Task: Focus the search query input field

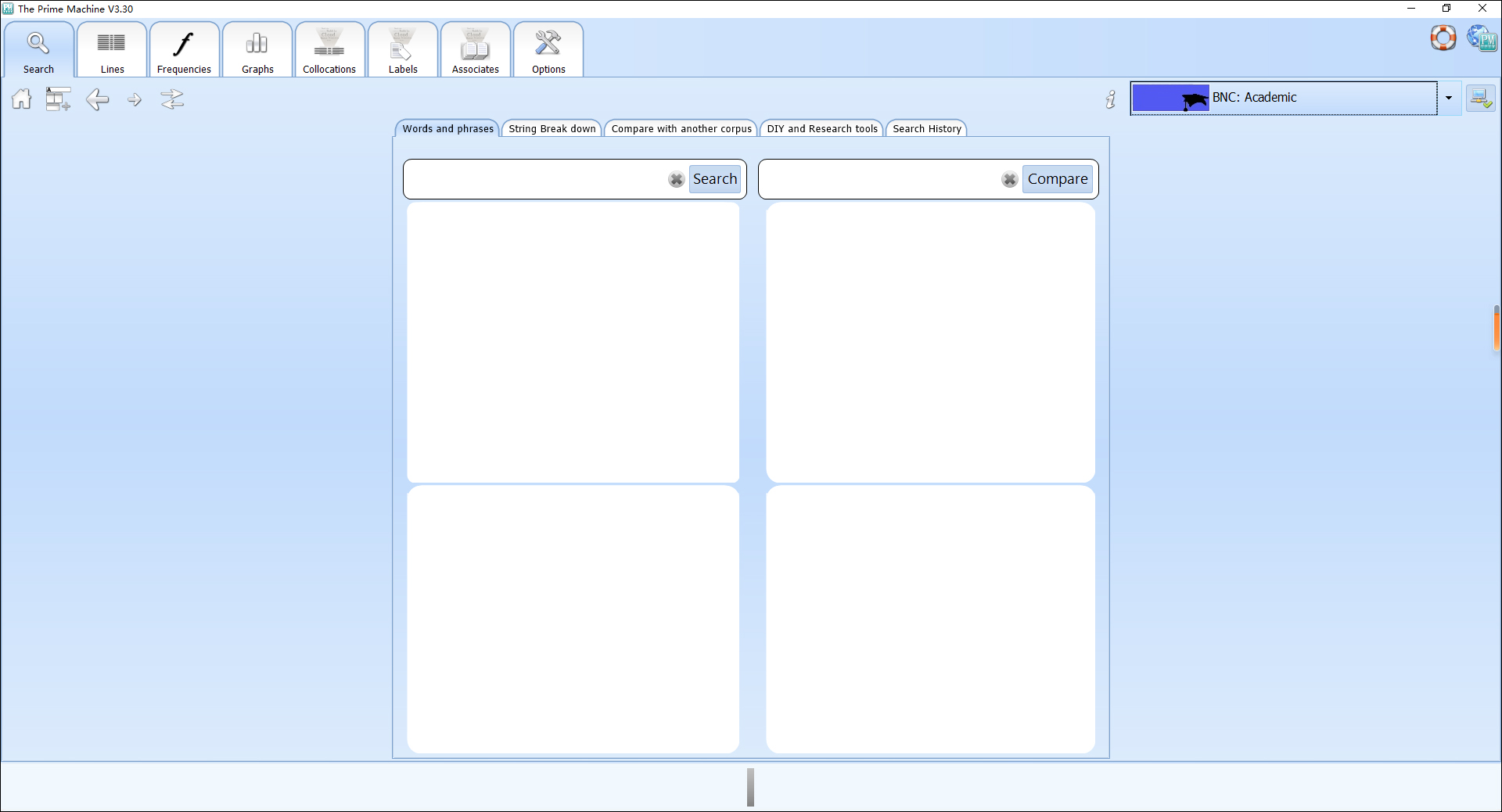Action: (x=537, y=179)
